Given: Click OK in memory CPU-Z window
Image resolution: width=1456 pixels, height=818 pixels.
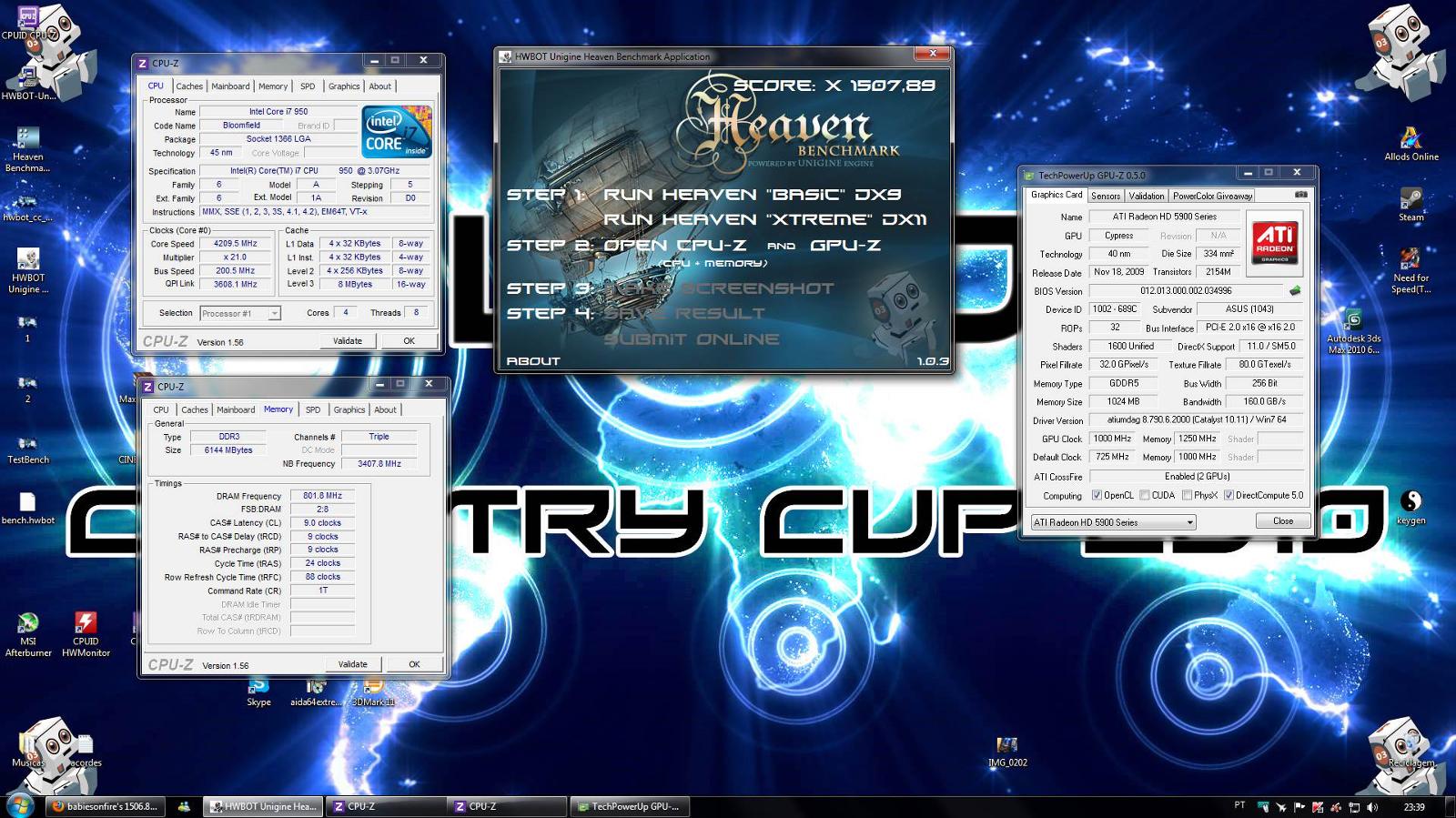Looking at the screenshot, I should click(x=415, y=664).
